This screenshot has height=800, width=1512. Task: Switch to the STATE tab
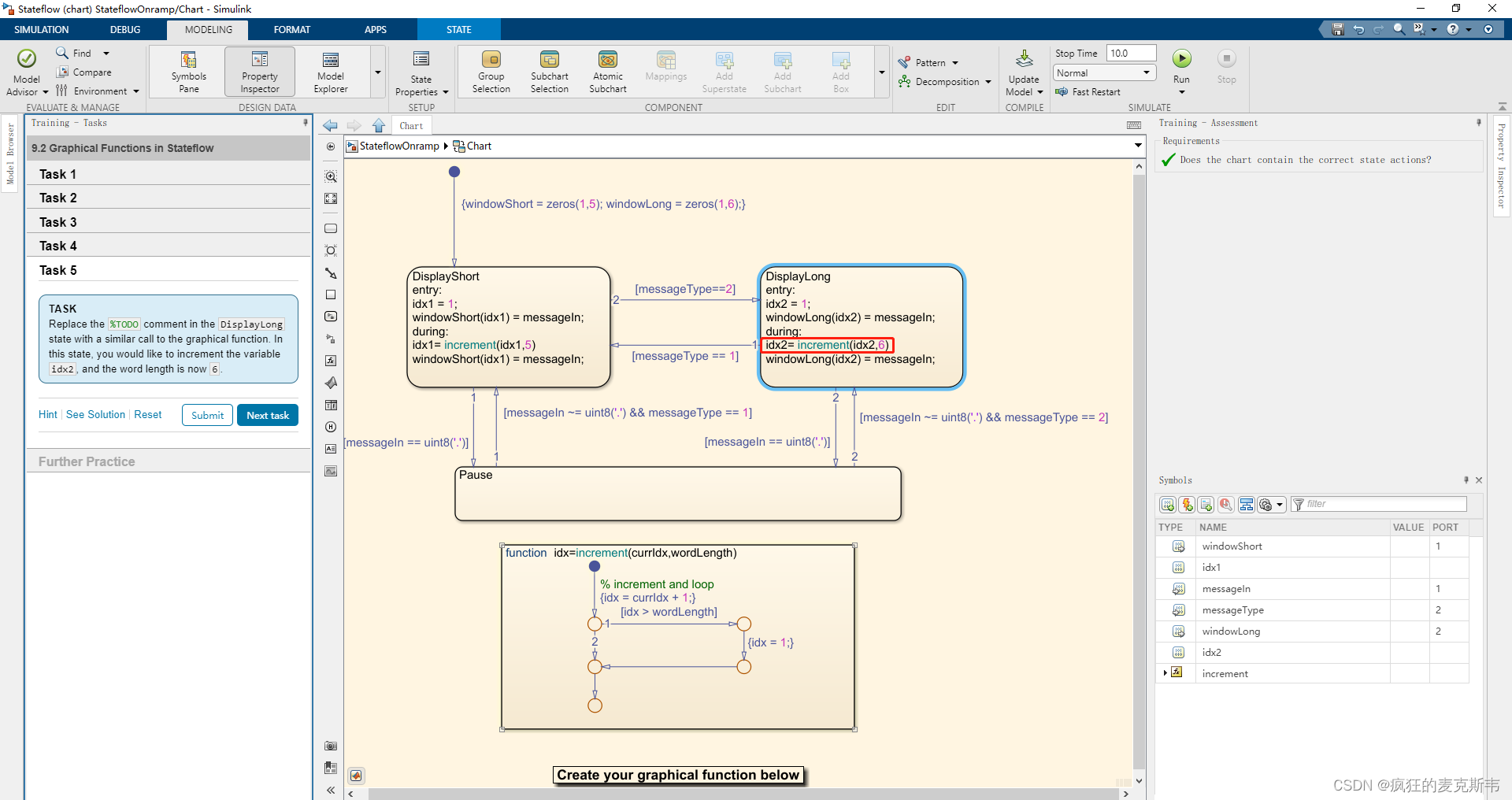pyautogui.click(x=459, y=30)
